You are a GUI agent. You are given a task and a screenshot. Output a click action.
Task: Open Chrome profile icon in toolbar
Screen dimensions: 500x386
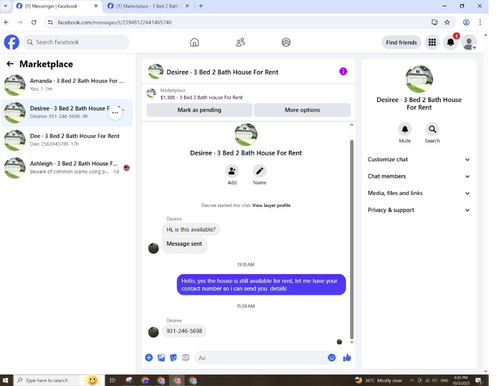point(466,22)
